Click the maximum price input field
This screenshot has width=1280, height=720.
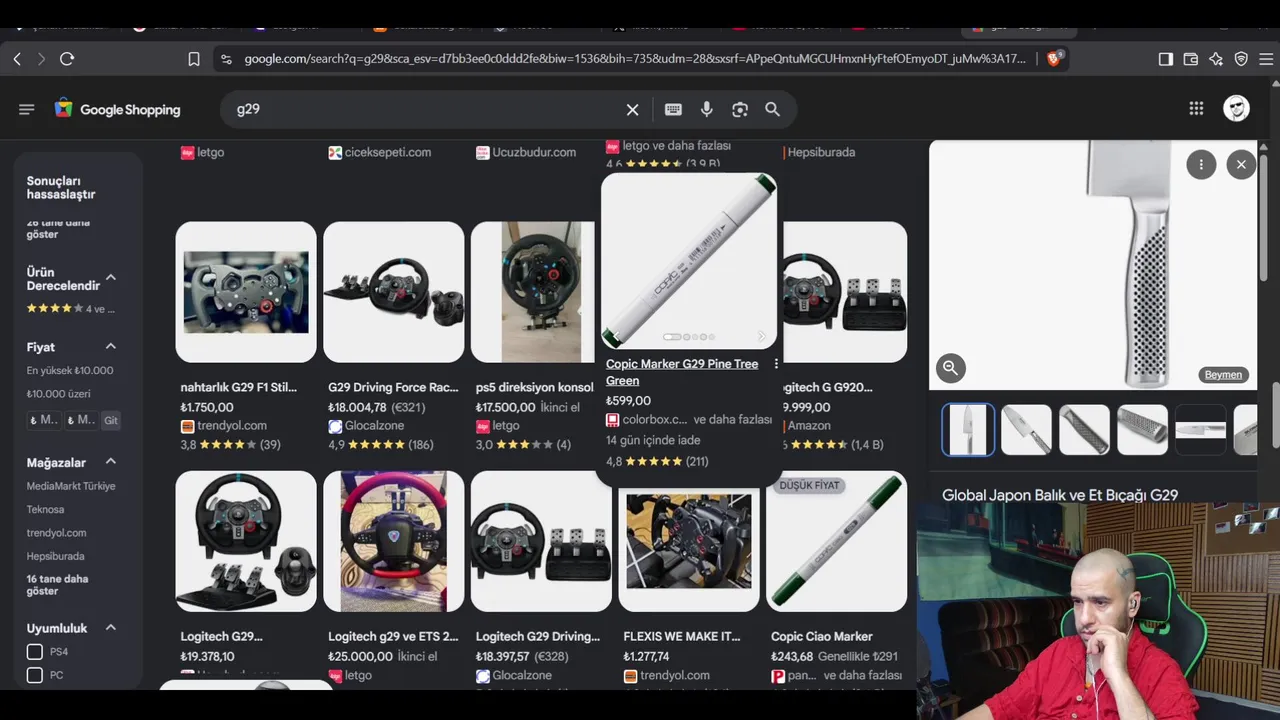pyautogui.click(x=81, y=421)
